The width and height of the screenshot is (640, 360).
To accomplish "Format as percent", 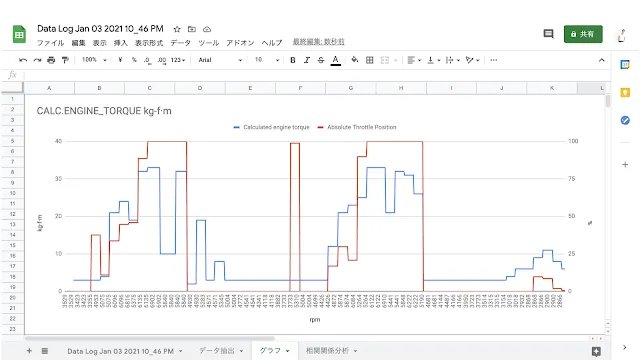I will point(134,60).
